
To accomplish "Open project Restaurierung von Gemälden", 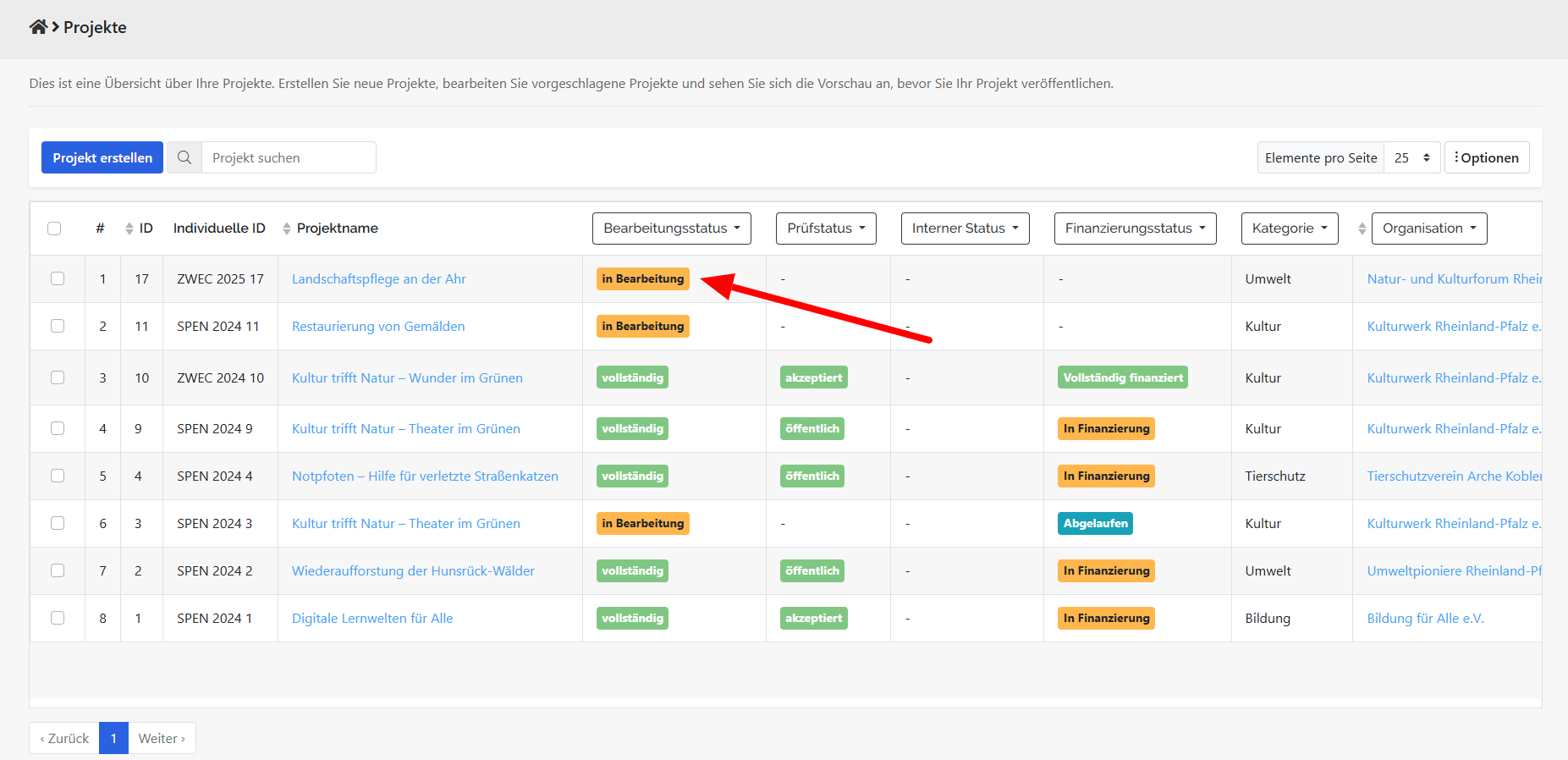I will pos(378,327).
